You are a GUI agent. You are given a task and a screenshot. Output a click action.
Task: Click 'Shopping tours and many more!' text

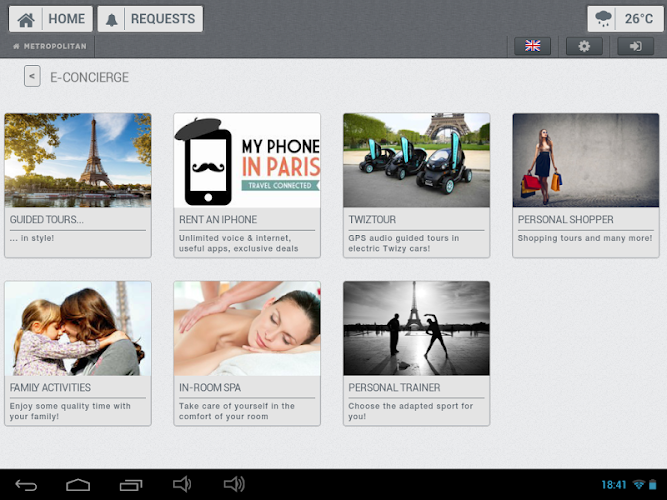(x=585, y=238)
